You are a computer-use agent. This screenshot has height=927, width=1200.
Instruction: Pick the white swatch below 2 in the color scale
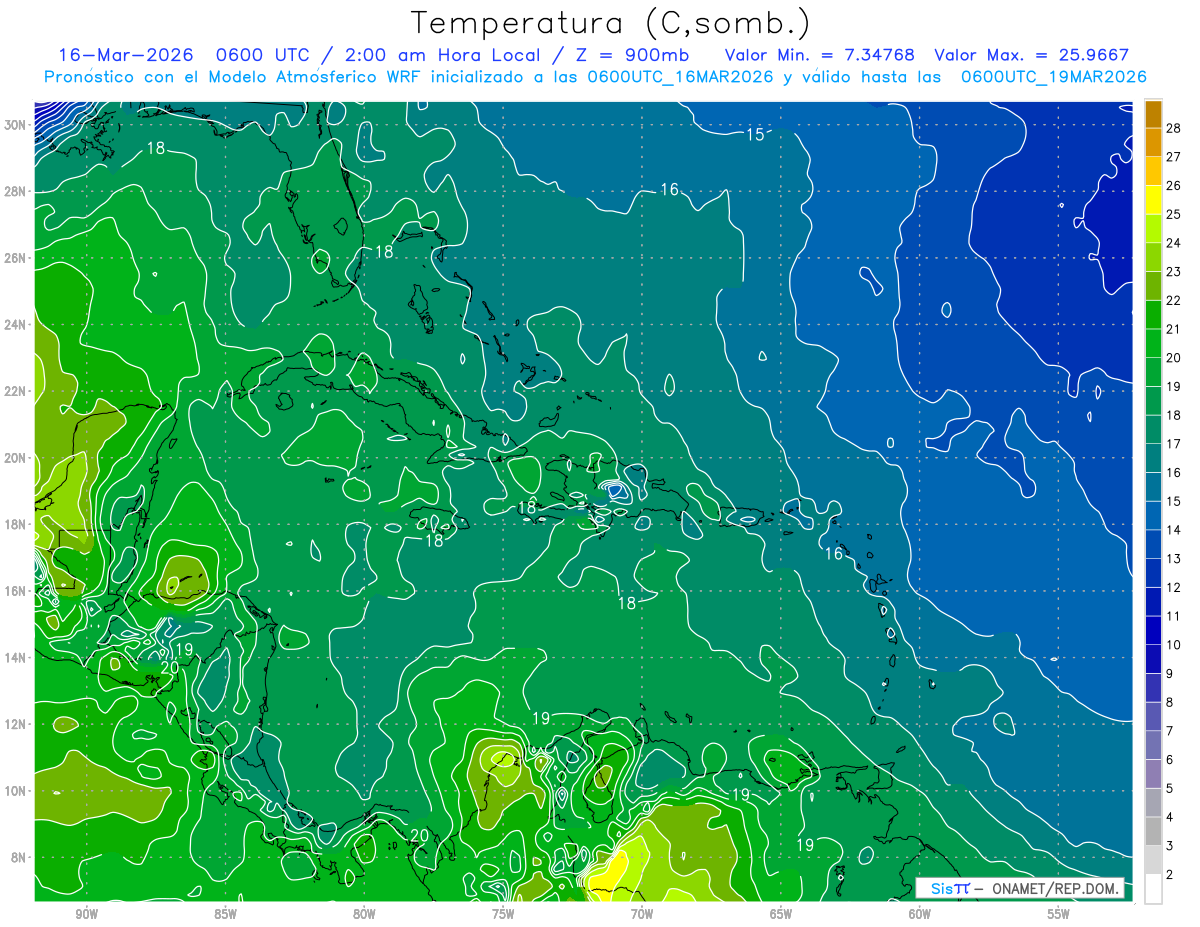point(1153,889)
